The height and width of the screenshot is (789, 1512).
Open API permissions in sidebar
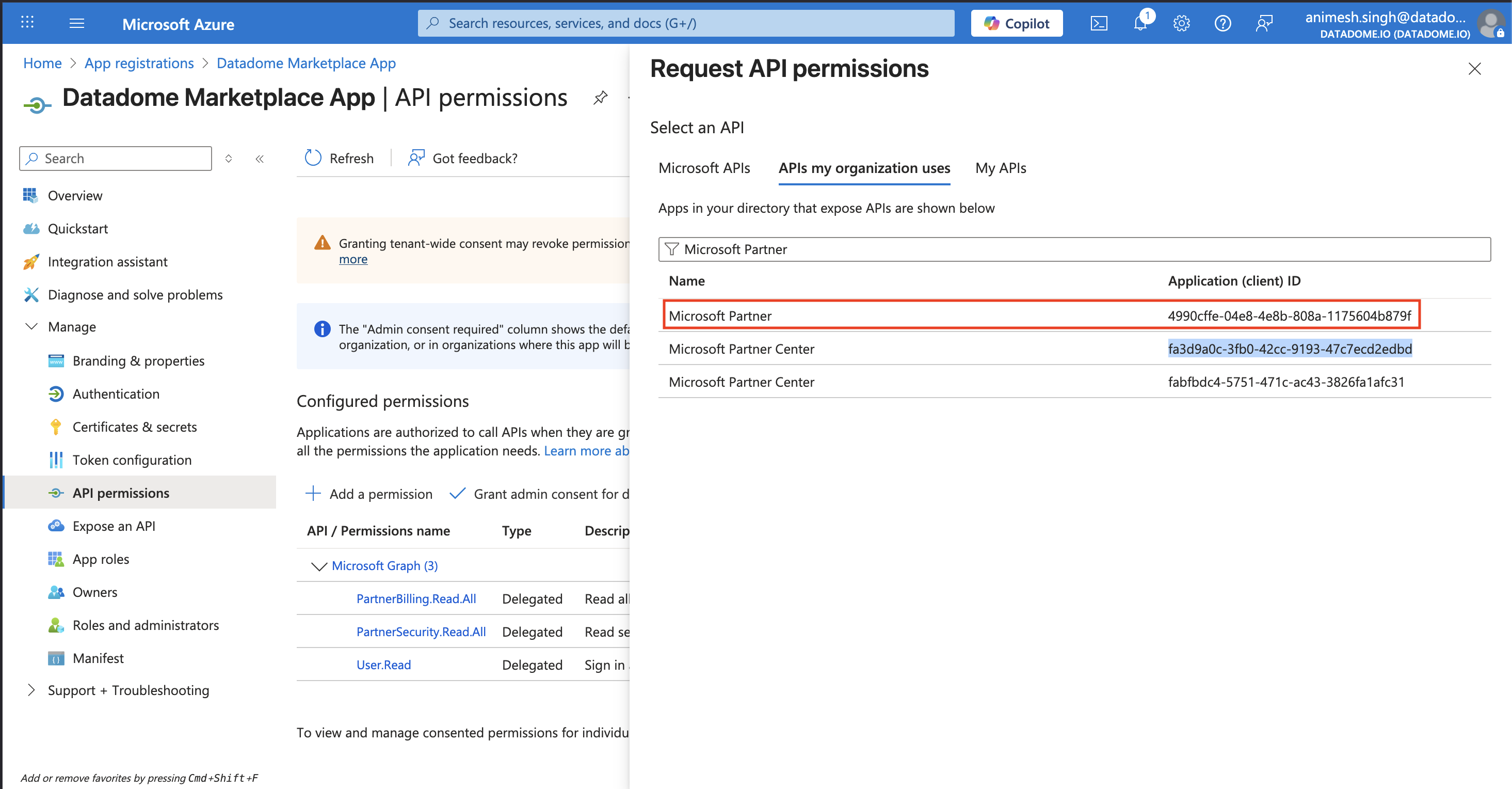tap(140, 493)
